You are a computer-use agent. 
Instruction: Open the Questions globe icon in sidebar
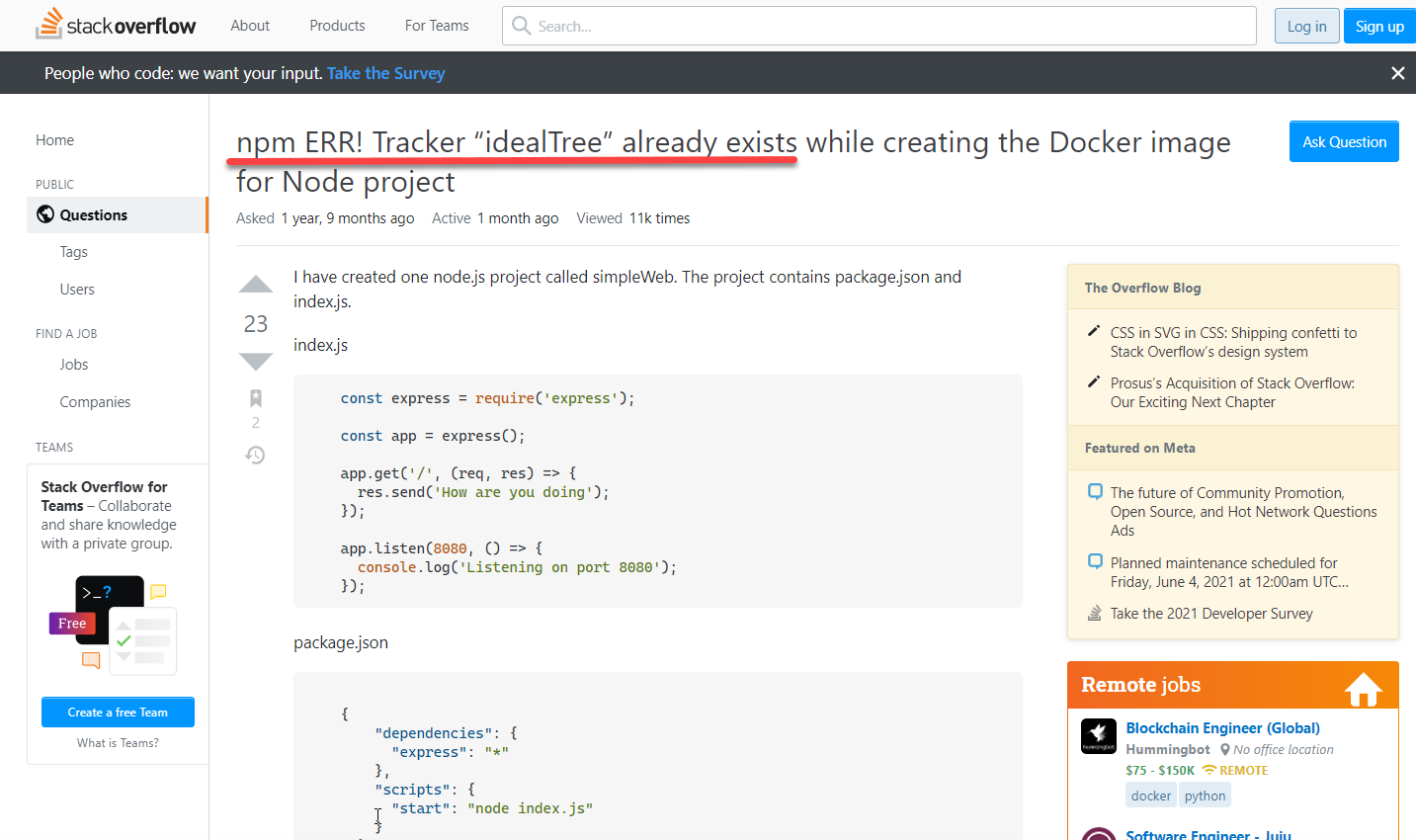point(44,214)
